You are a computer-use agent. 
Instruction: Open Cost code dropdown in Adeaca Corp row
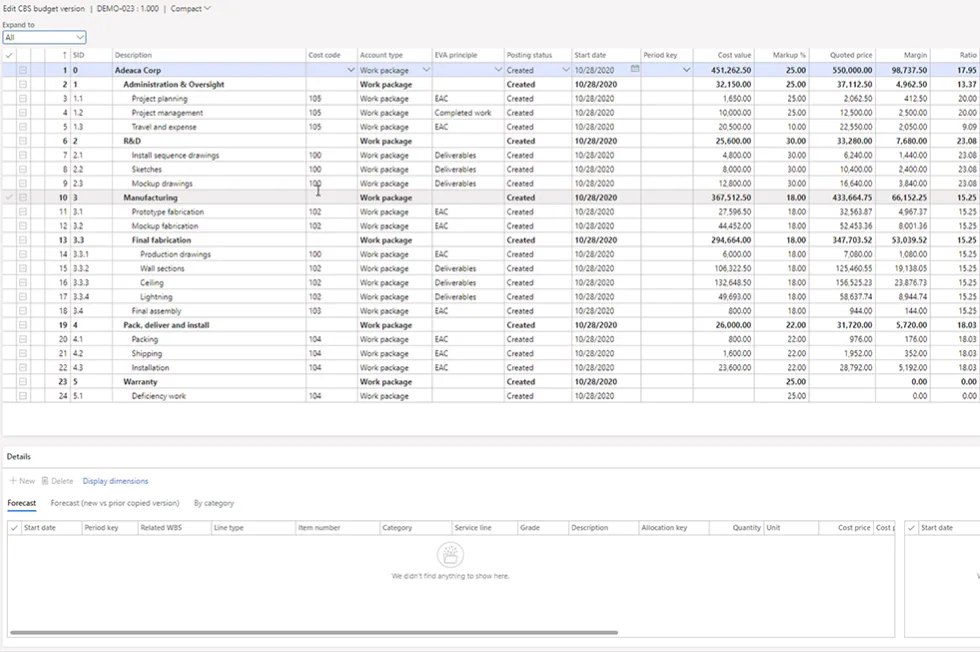click(351, 70)
